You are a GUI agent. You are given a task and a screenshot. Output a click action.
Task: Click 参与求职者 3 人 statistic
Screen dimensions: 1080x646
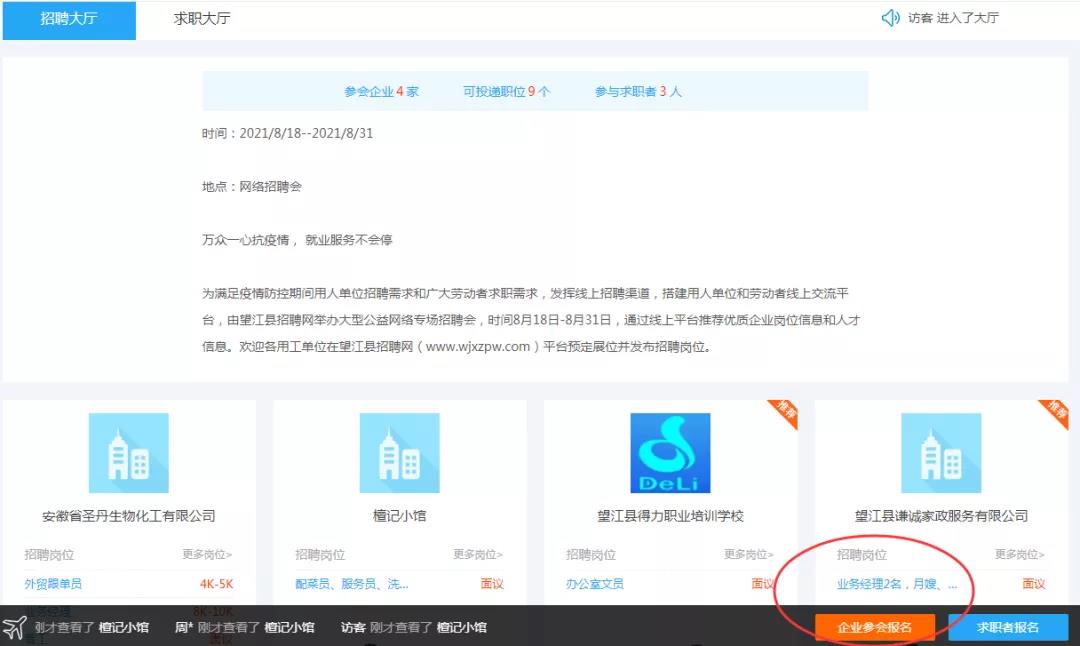[638, 92]
